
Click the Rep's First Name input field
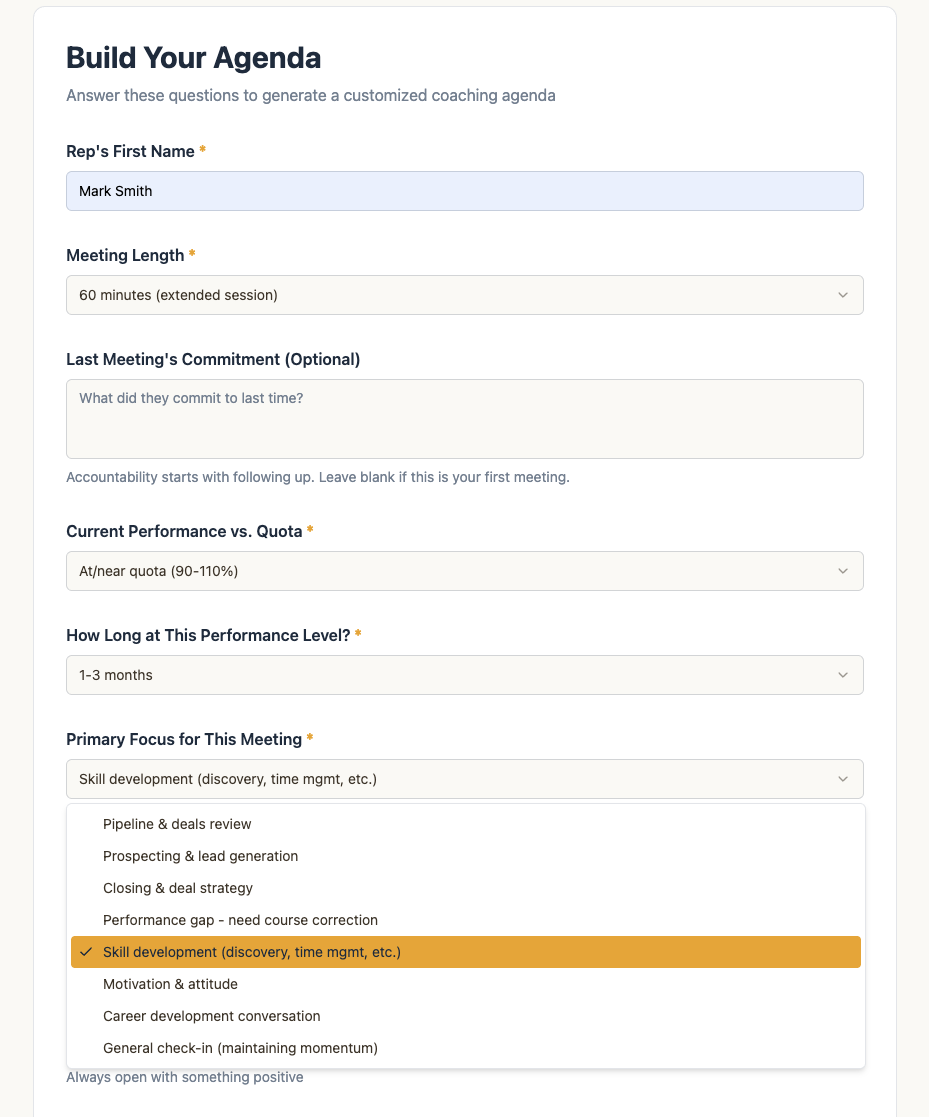point(464,191)
